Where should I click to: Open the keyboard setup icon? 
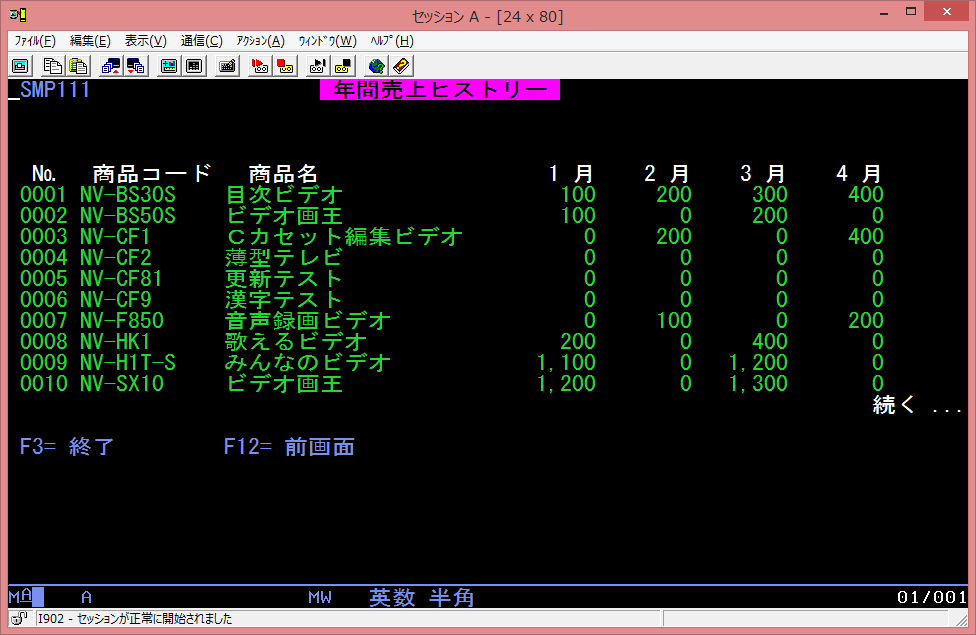227,66
